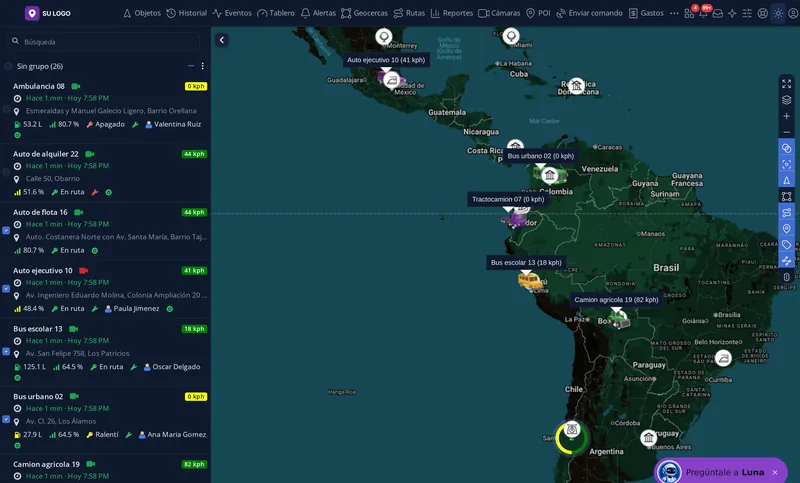800x483 pixels.
Task: Toggle geofences square-nodes map tool
Action: click(787, 196)
